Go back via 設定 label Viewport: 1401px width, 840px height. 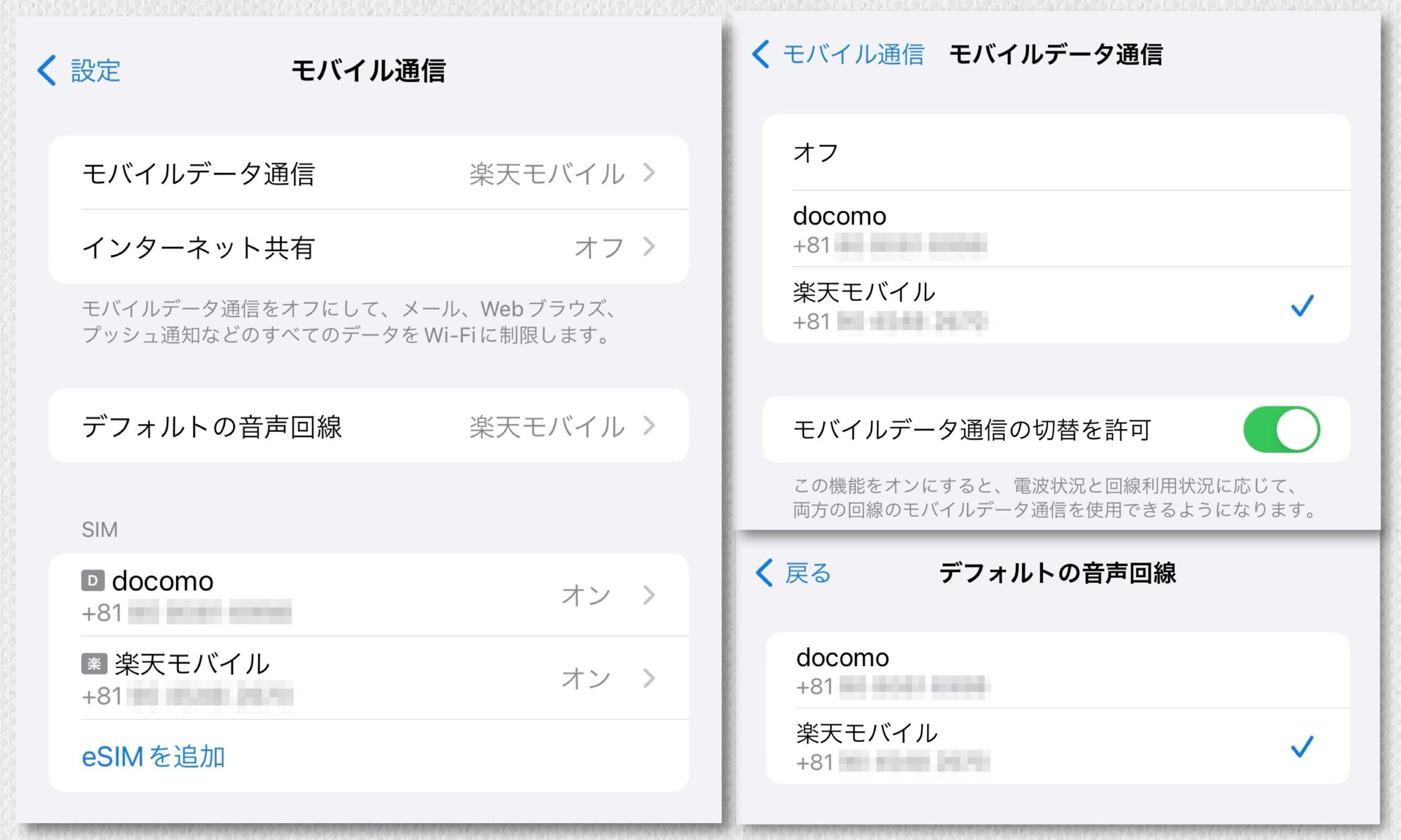point(95,71)
